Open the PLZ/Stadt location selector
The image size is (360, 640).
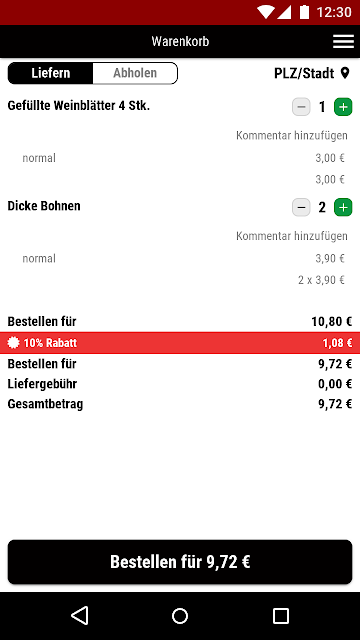coord(312,73)
